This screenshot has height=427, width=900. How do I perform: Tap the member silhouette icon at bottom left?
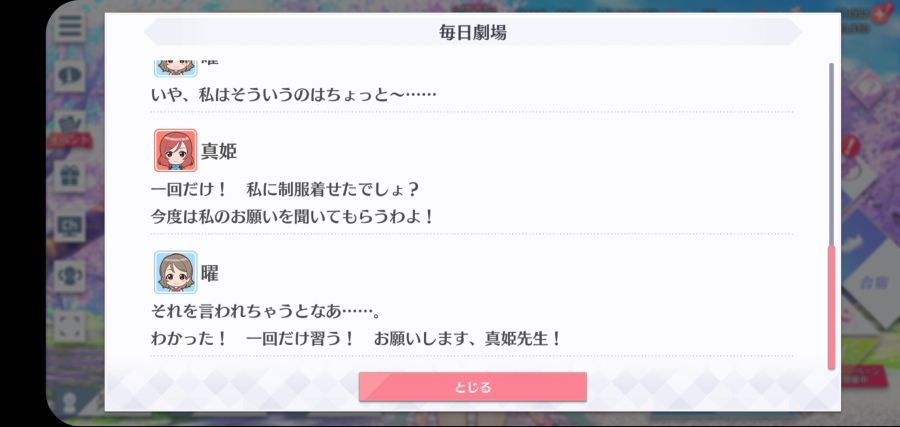[71, 402]
